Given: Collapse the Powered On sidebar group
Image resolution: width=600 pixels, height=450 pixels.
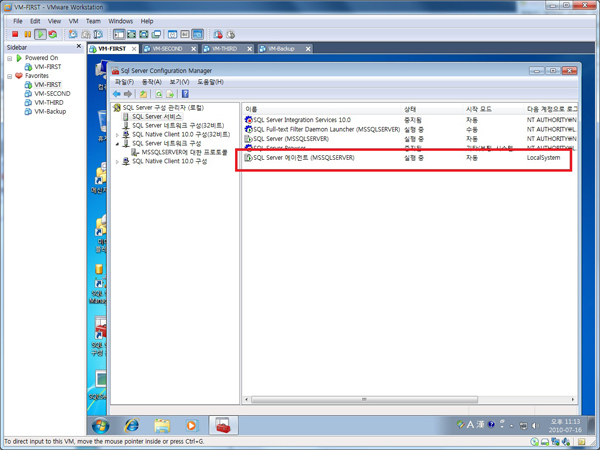Looking at the screenshot, I should [x=10, y=58].
